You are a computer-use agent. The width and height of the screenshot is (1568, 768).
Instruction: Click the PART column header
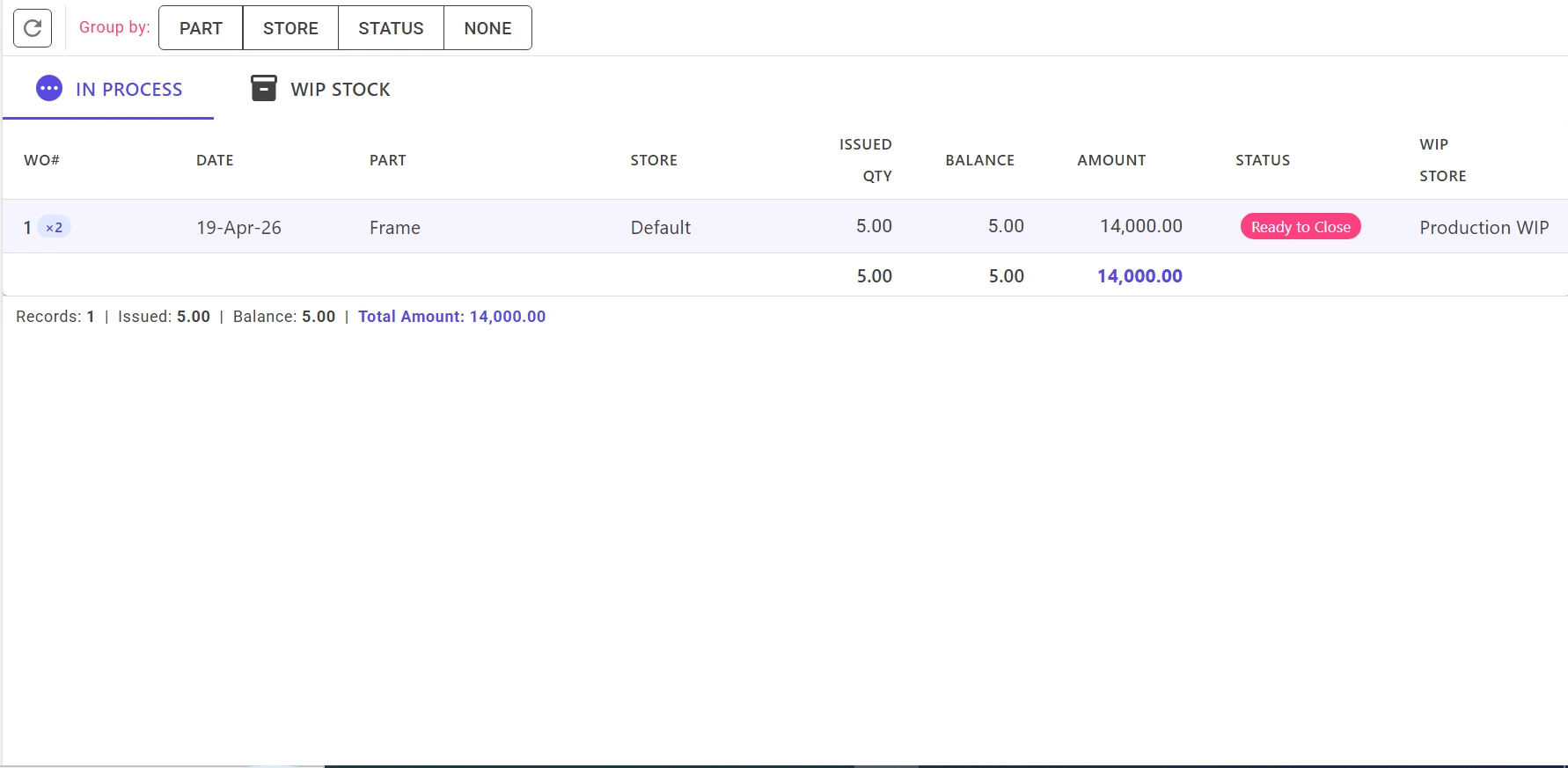(388, 160)
